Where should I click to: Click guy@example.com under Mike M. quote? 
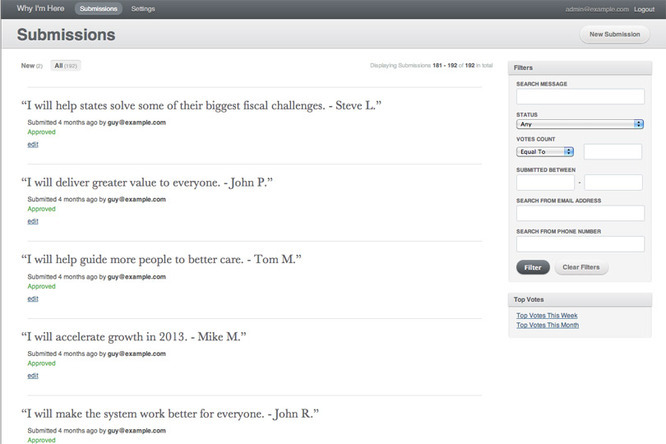coord(136,354)
